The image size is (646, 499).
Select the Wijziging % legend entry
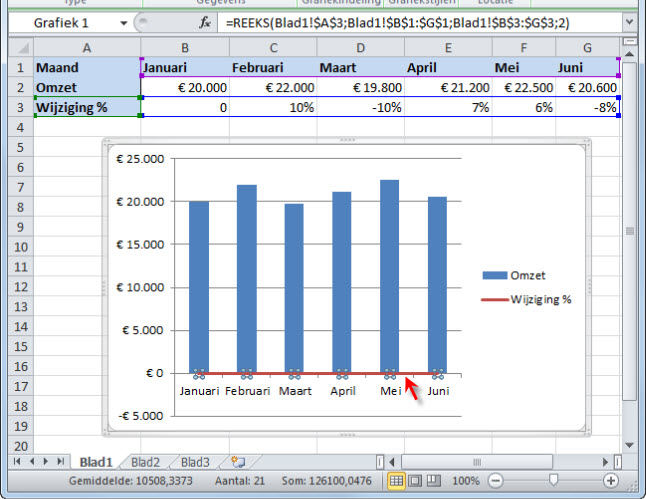(526, 300)
